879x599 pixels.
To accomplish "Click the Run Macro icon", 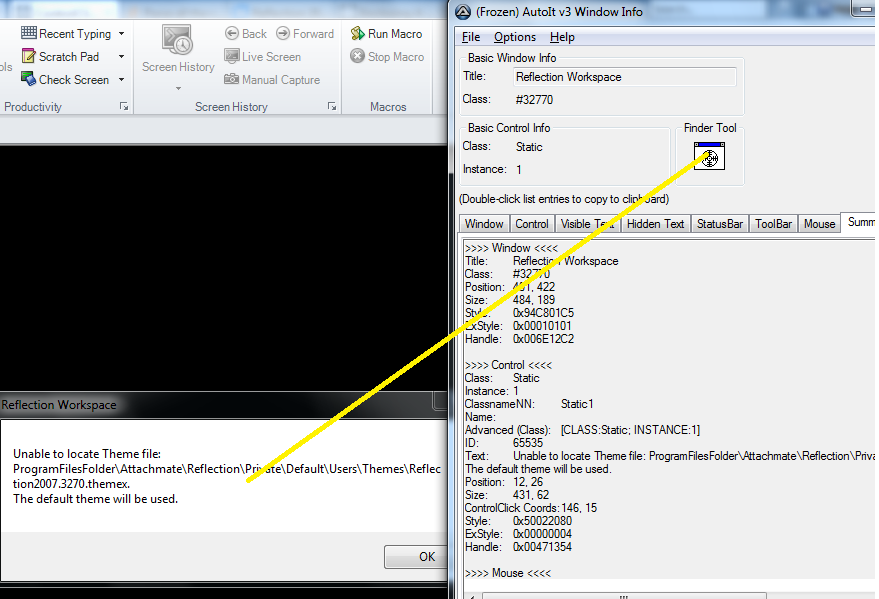I will click(x=357, y=34).
